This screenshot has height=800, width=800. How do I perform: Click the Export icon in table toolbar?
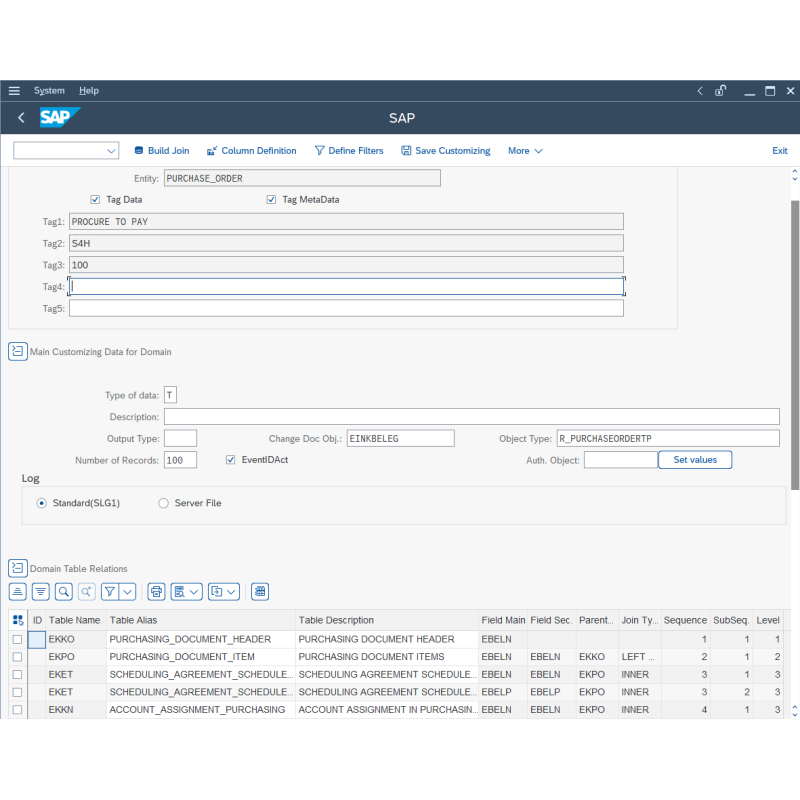pos(217,592)
